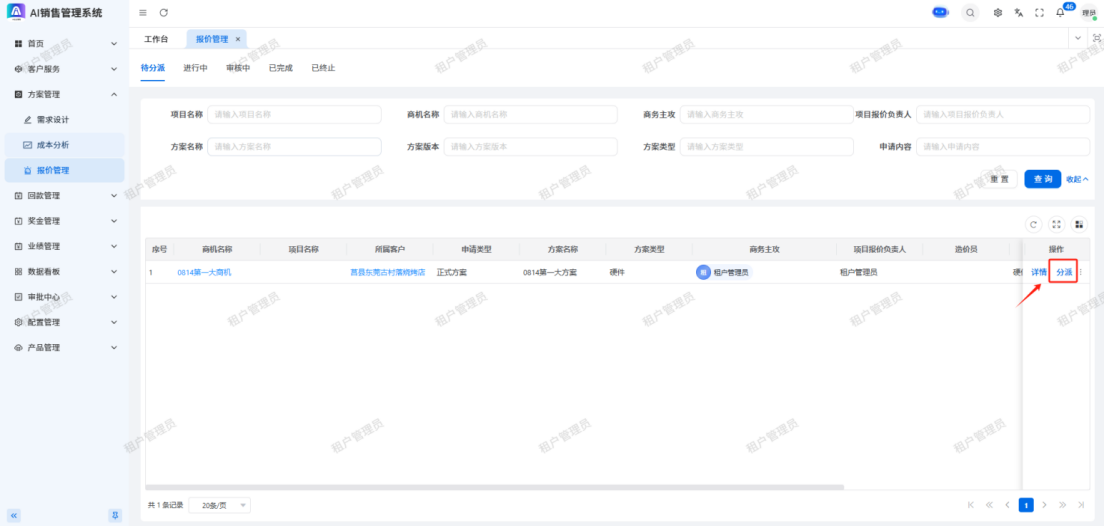Open the 20条/页 page size dropdown
The height and width of the screenshot is (527, 1104).
coord(219,506)
